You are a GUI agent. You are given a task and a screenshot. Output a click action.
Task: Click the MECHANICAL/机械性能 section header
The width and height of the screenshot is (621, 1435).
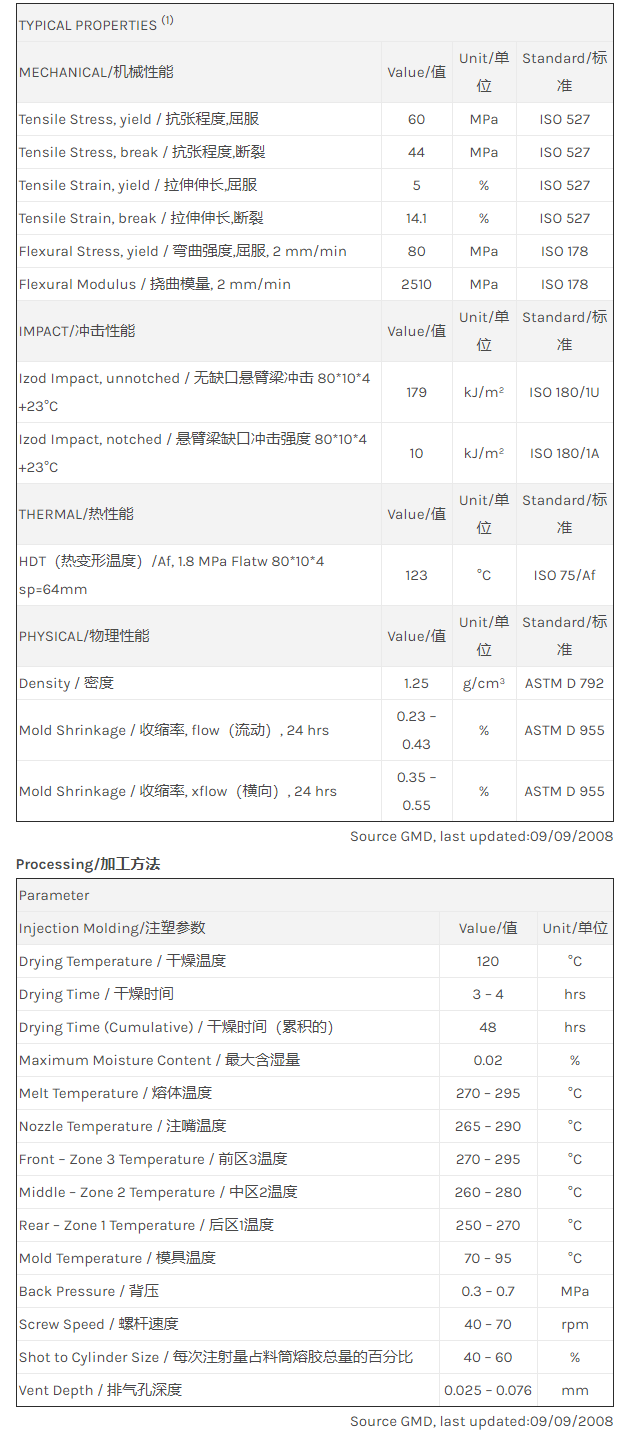tap(96, 72)
